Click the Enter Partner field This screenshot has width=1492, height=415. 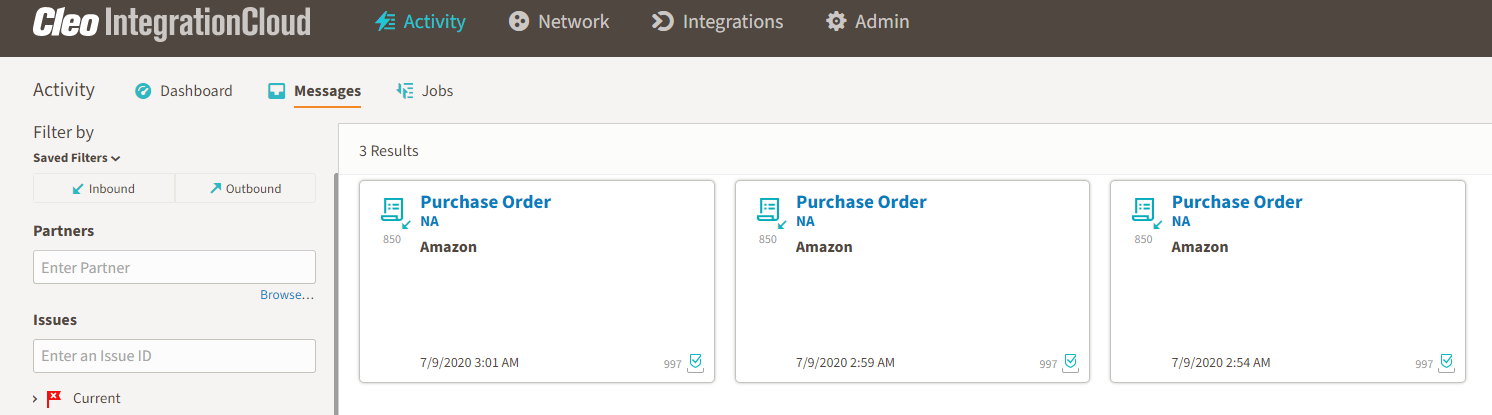(174, 267)
